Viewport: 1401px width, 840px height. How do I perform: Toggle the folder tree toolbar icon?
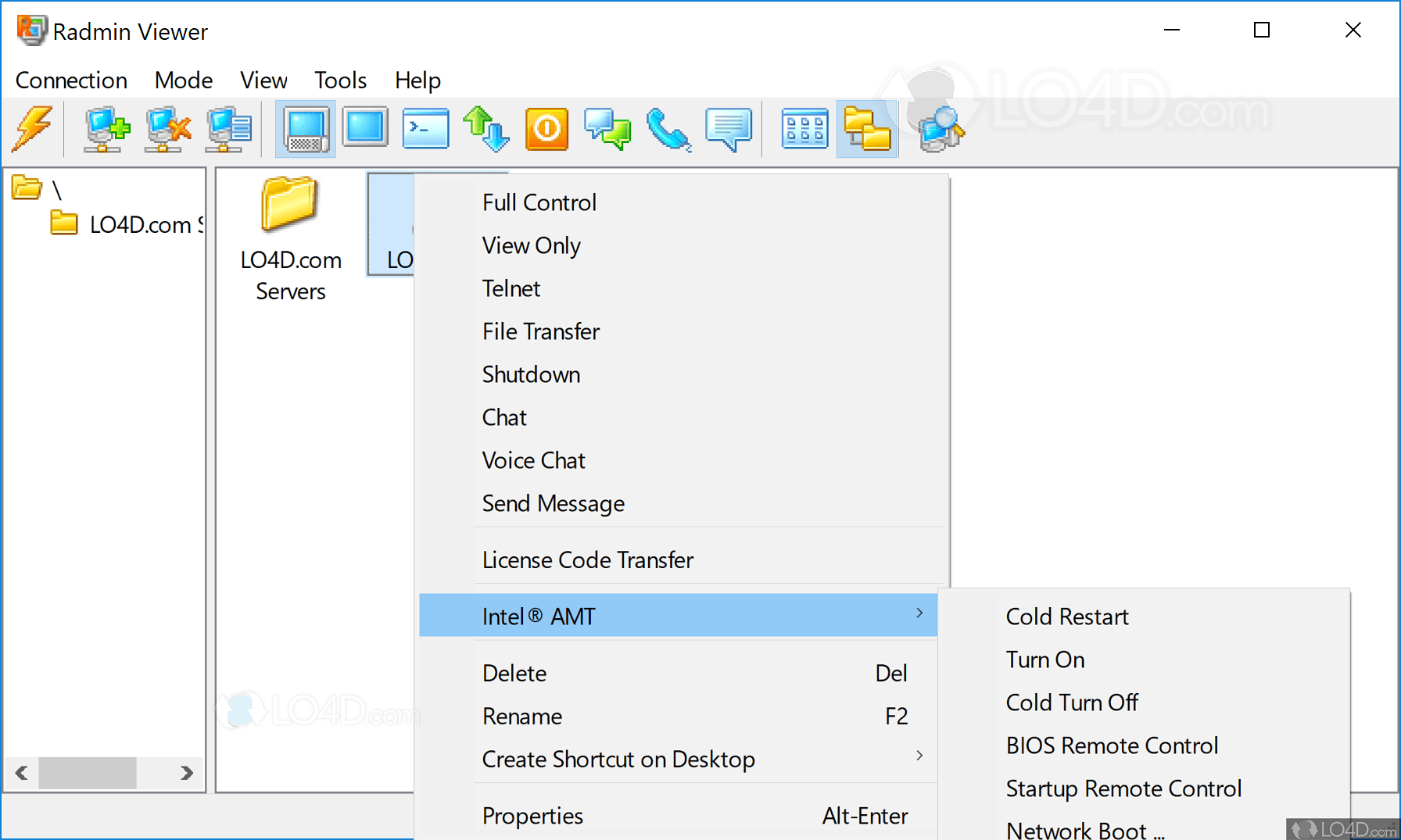click(867, 129)
